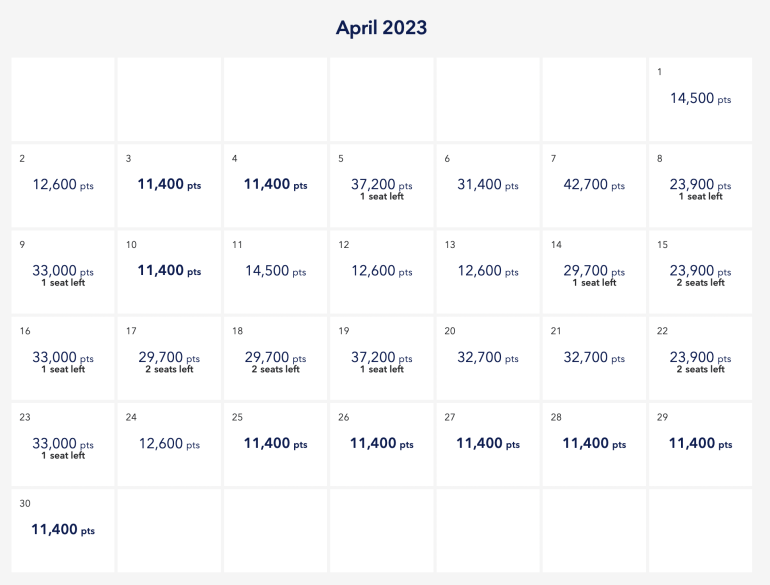This screenshot has width=770, height=585.
Task: Choose April 27 lowest fare 11,400 pts
Action: pos(488,444)
